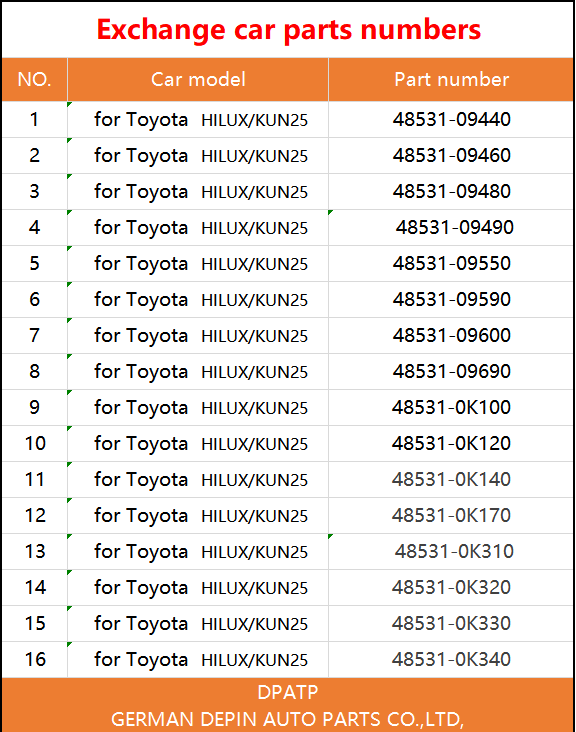Click part number 48531-09460
This screenshot has height=732, width=576.
pos(451,155)
